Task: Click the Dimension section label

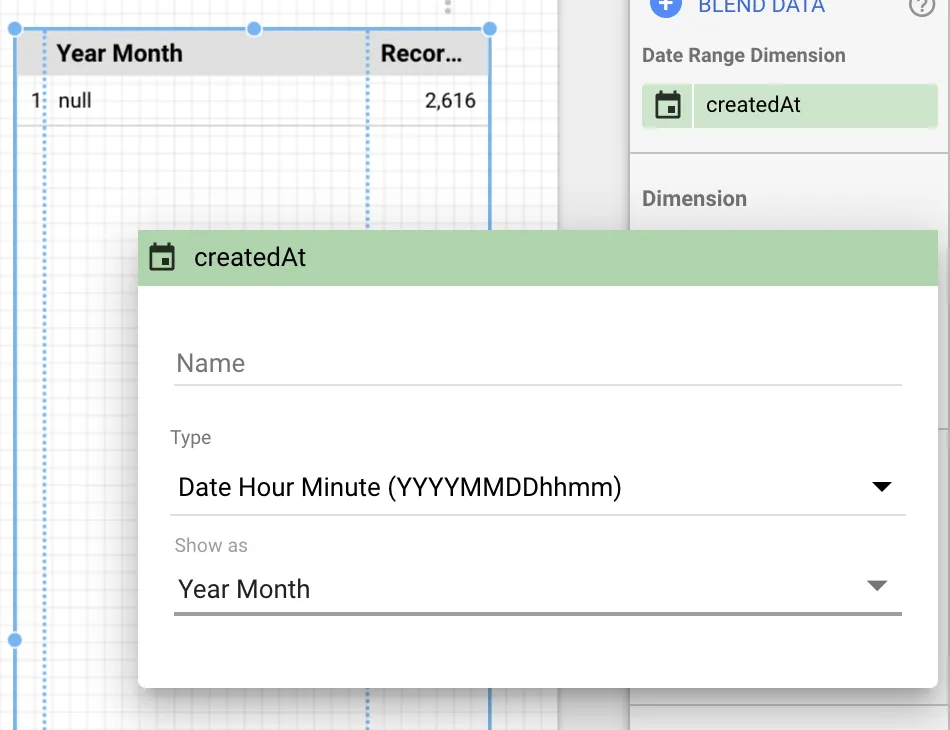Action: (694, 199)
